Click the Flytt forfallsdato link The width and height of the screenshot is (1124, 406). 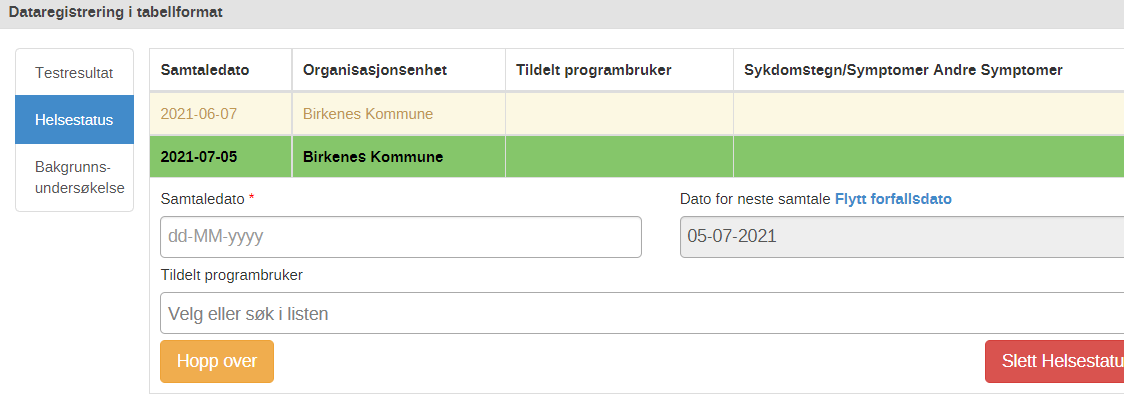(x=893, y=199)
